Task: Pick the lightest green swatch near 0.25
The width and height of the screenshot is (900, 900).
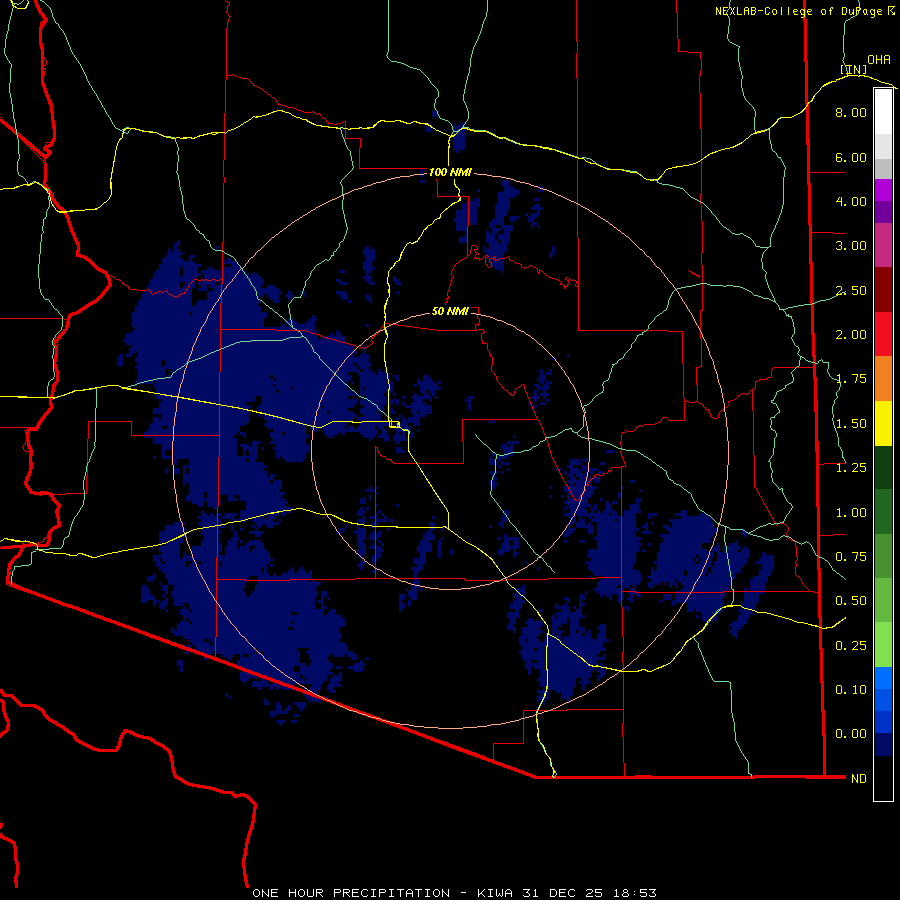Action: click(x=883, y=645)
